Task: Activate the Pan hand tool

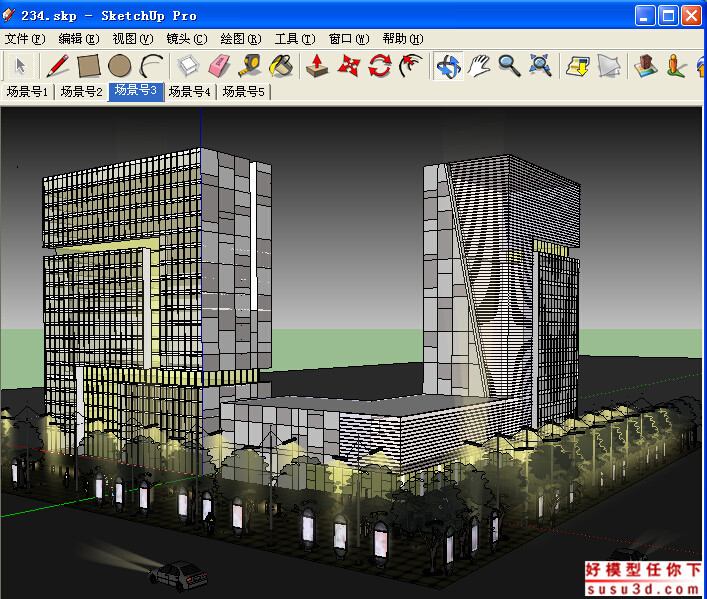Action: click(x=478, y=66)
